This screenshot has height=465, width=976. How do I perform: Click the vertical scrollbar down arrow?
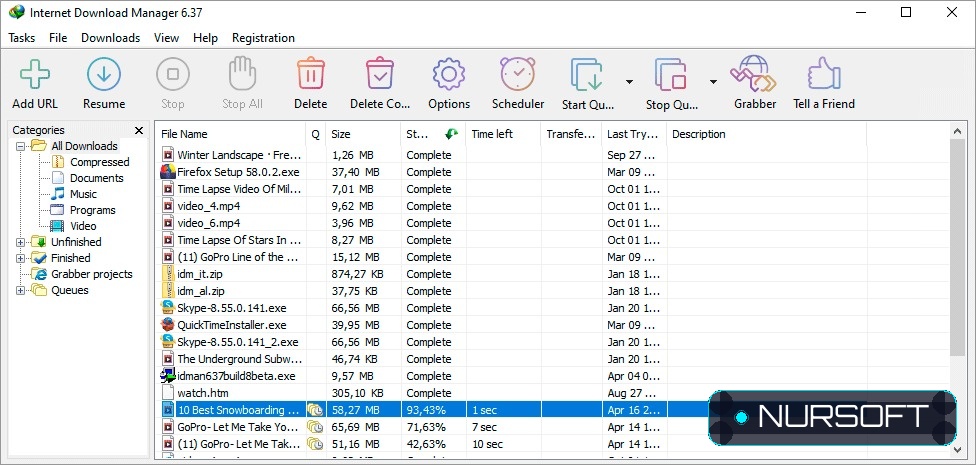click(x=959, y=449)
